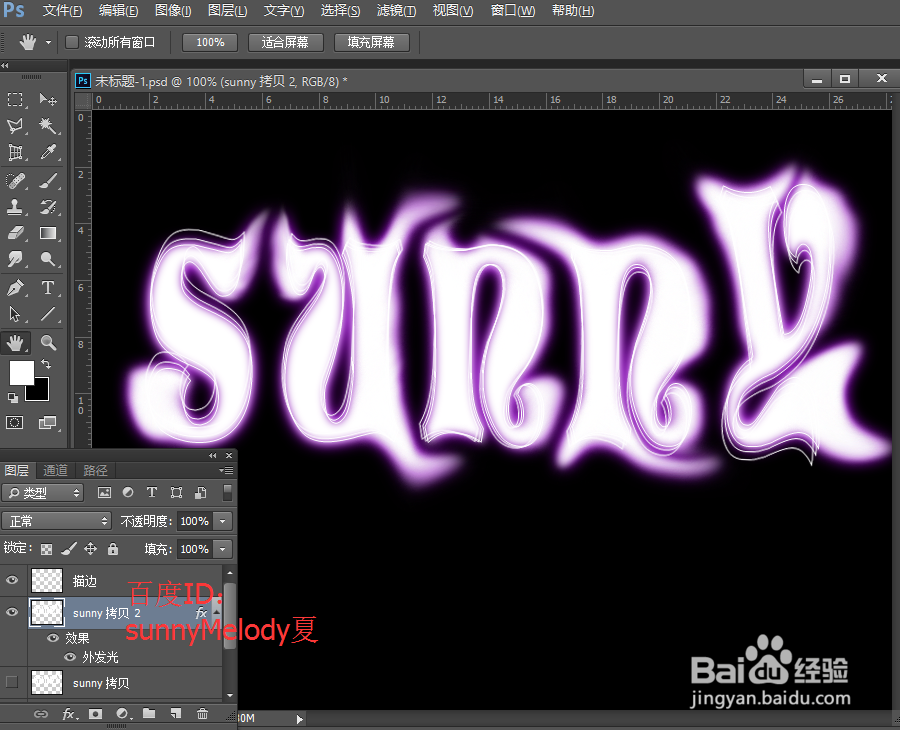Hide the sunny 拷贝 2 layer
900x730 pixels.
(x=12, y=612)
